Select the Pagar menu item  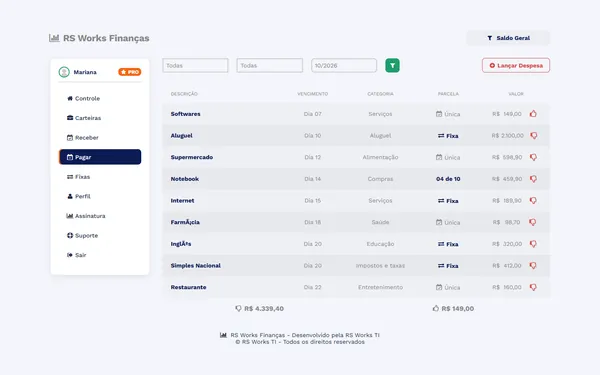point(100,157)
